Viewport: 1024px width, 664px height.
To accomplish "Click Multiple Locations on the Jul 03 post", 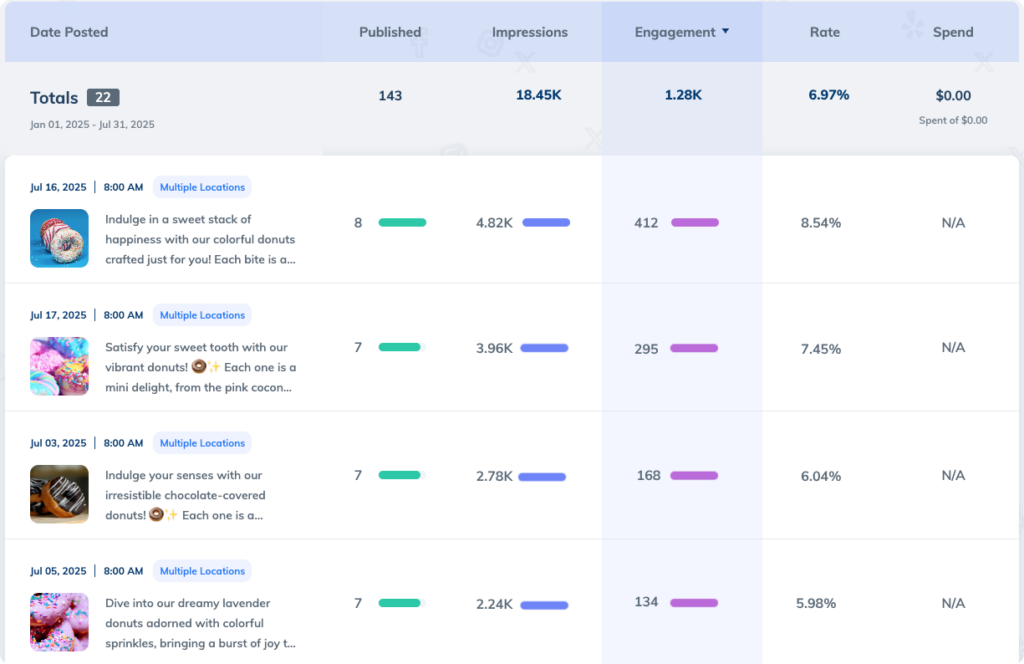I will (202, 443).
